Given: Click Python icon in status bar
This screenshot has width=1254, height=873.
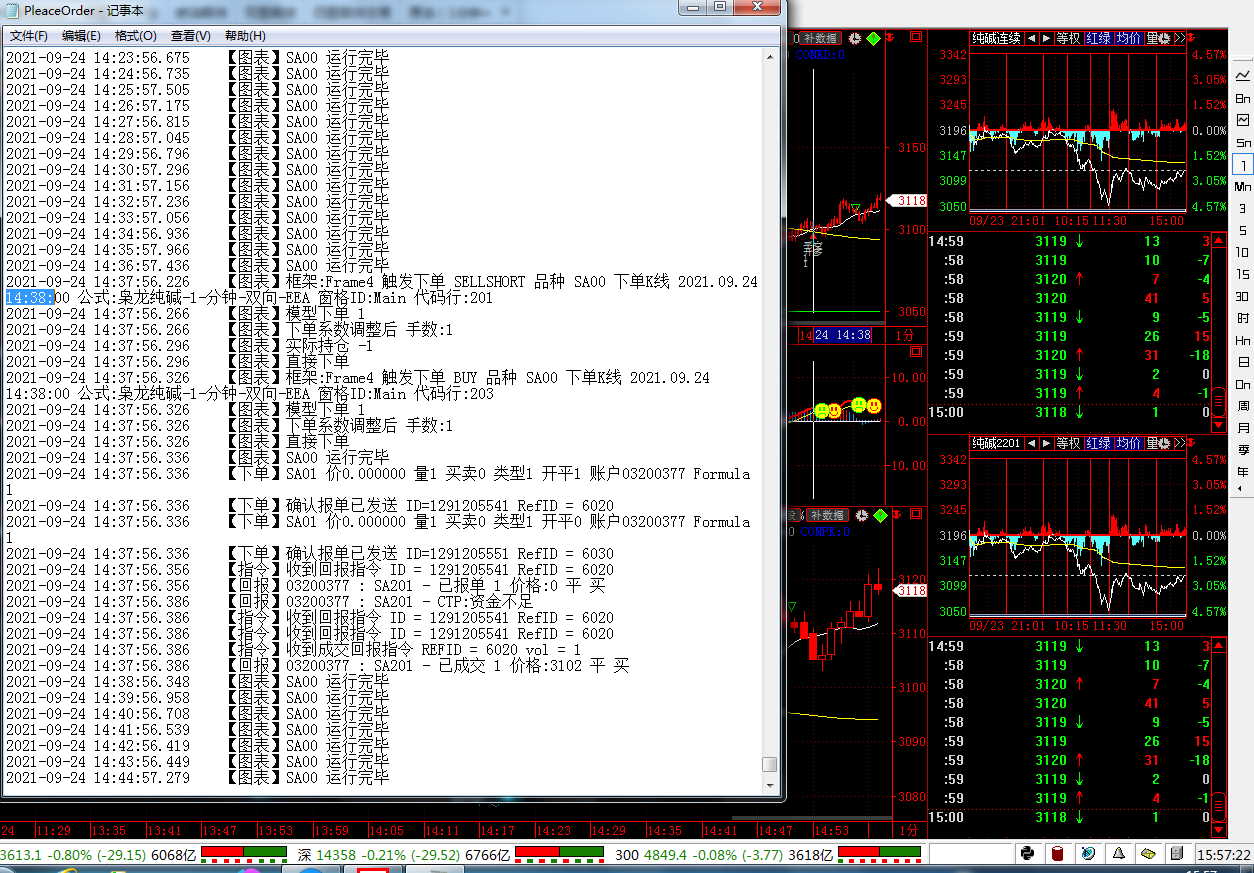Looking at the screenshot, I should (1027, 854).
